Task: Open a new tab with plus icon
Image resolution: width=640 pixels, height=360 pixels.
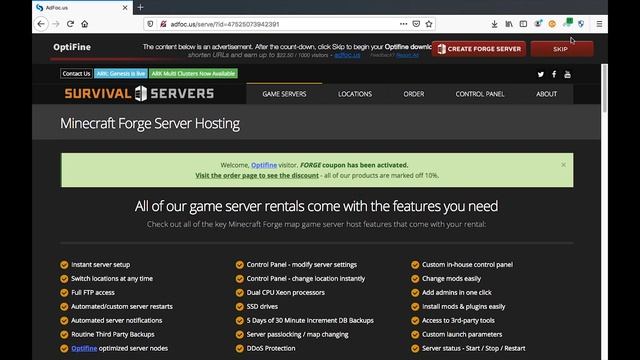Action: point(140,7)
